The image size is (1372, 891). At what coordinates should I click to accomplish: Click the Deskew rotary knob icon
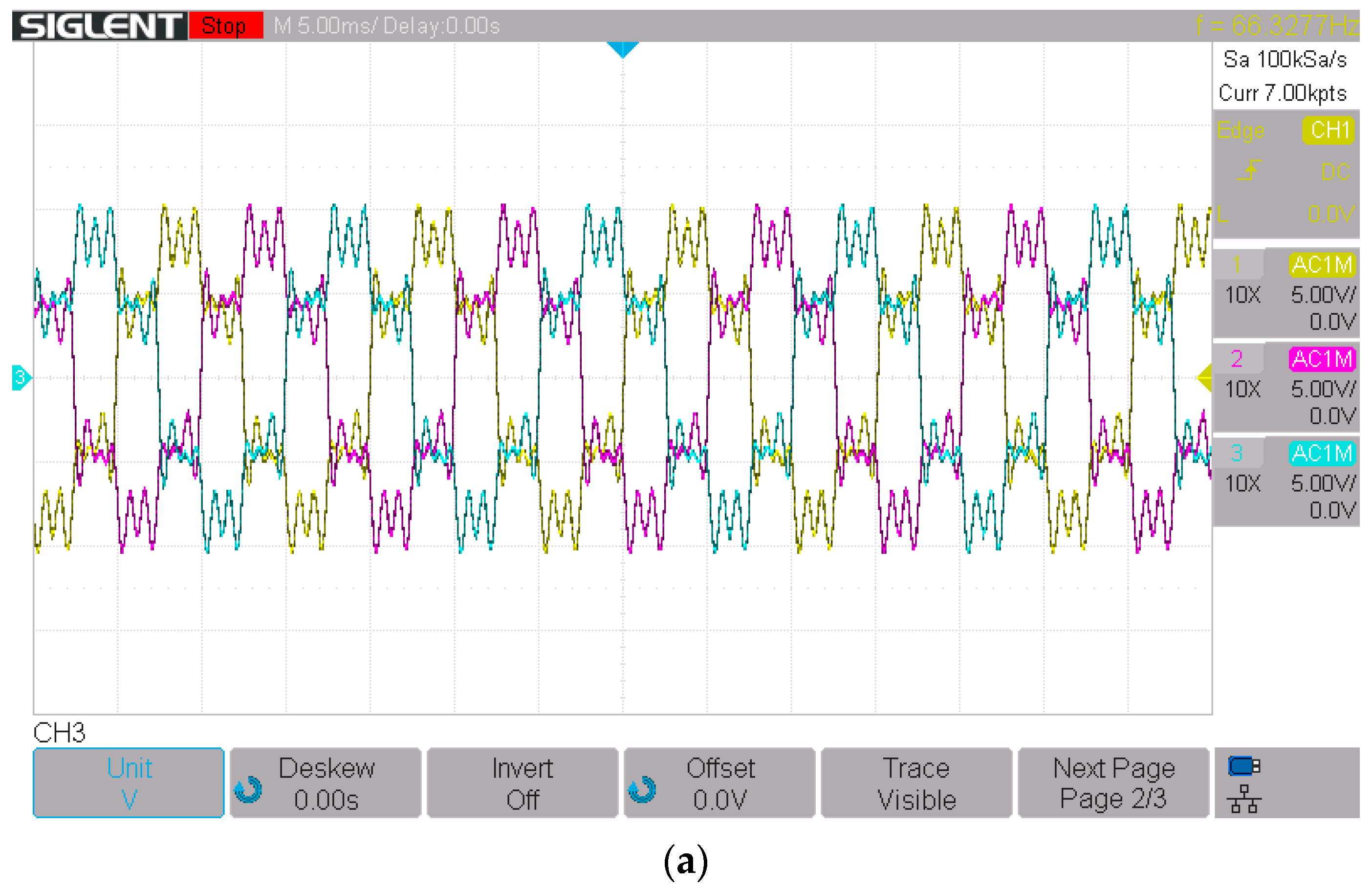248,789
